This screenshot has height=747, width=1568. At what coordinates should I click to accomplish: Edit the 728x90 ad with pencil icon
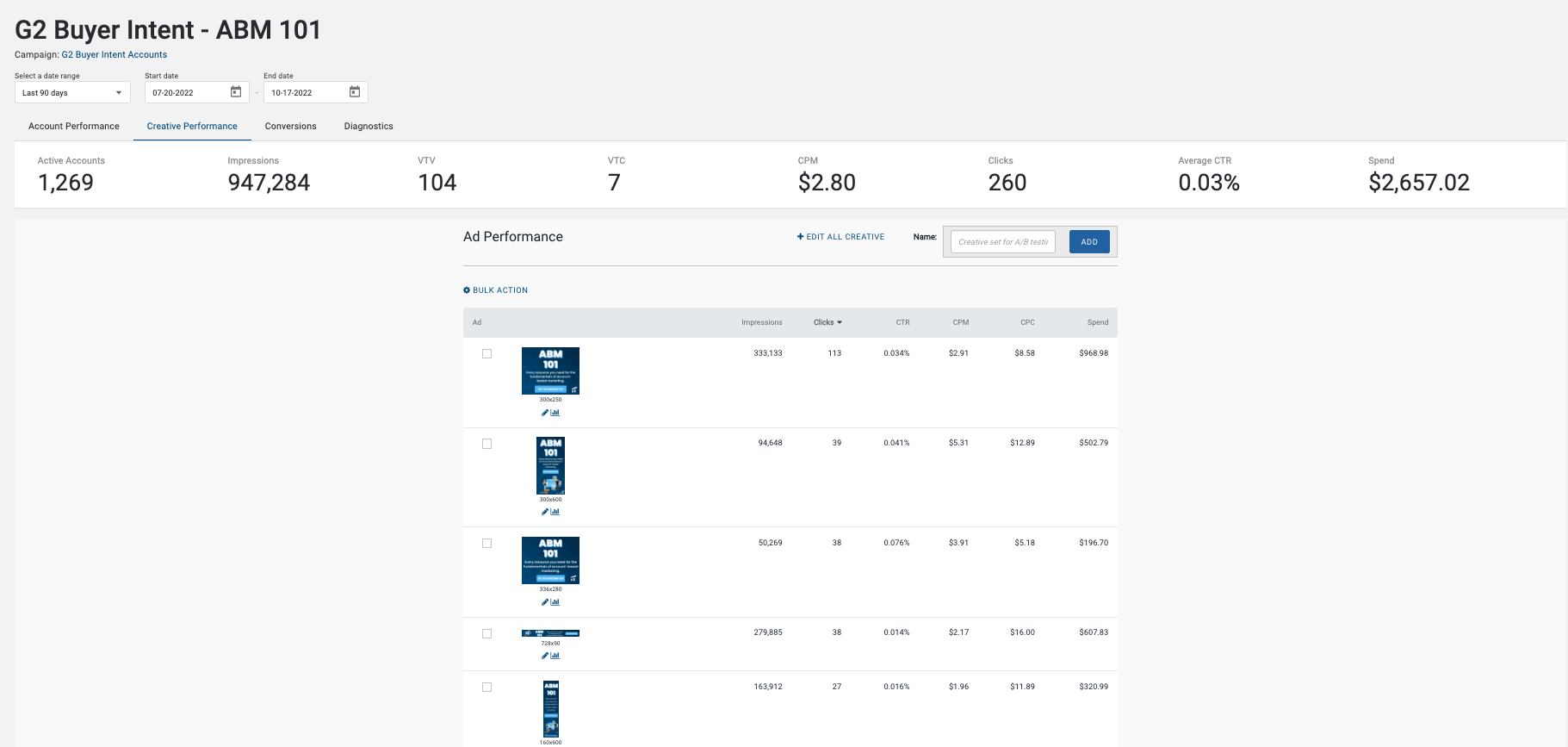pos(545,656)
